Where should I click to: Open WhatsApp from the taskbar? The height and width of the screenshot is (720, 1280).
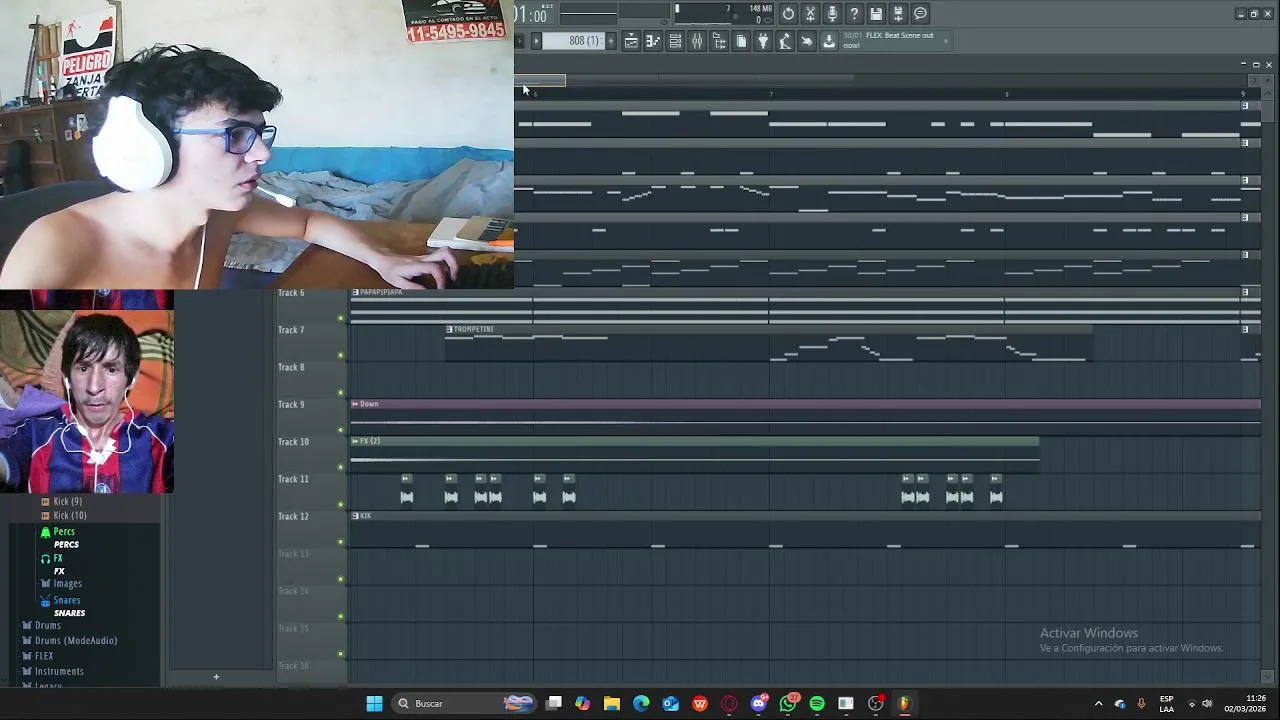788,704
